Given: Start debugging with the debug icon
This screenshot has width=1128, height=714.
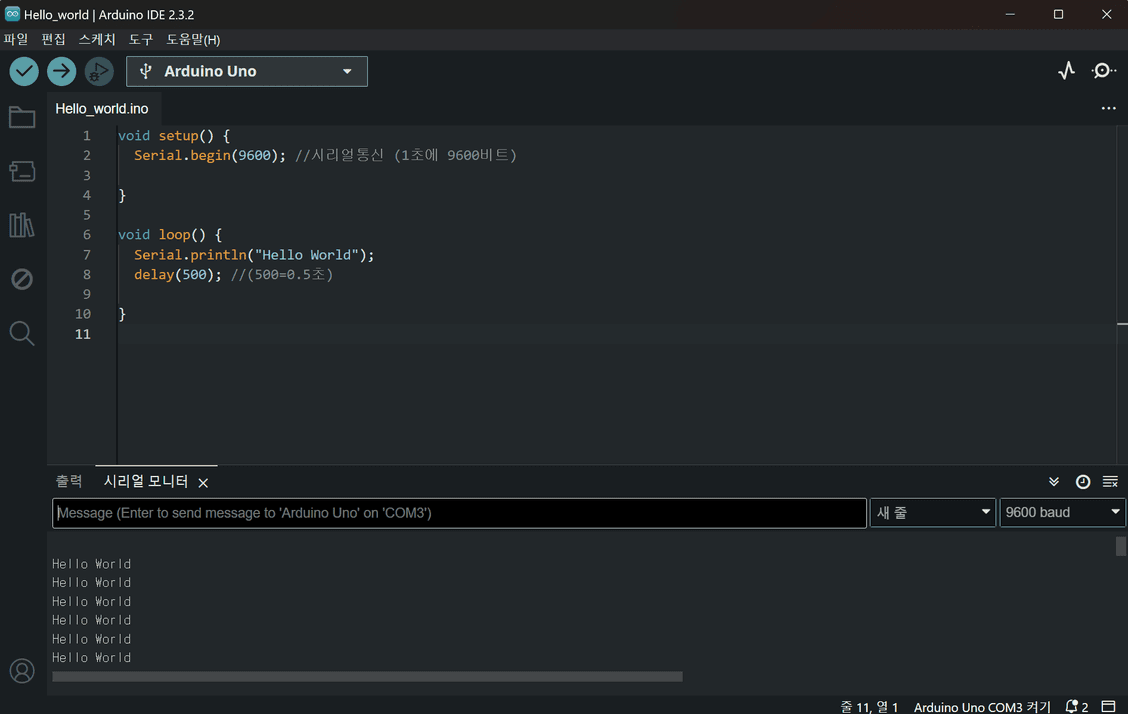Looking at the screenshot, I should [x=99, y=71].
